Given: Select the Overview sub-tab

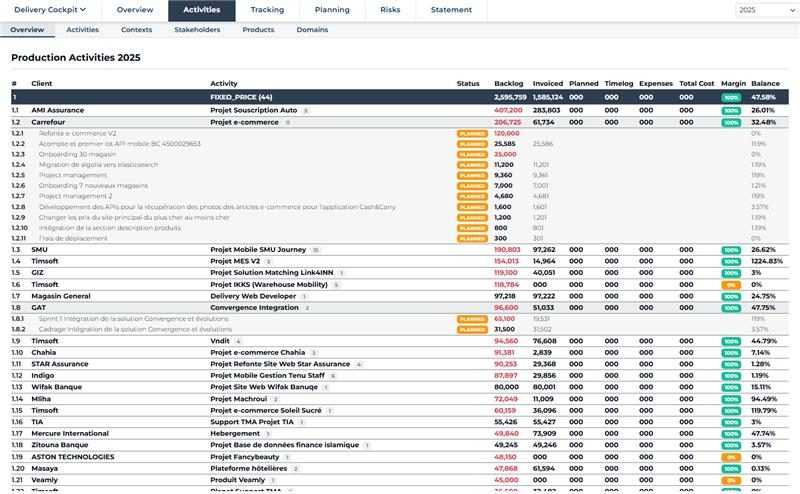Looking at the screenshot, I should (27, 30).
